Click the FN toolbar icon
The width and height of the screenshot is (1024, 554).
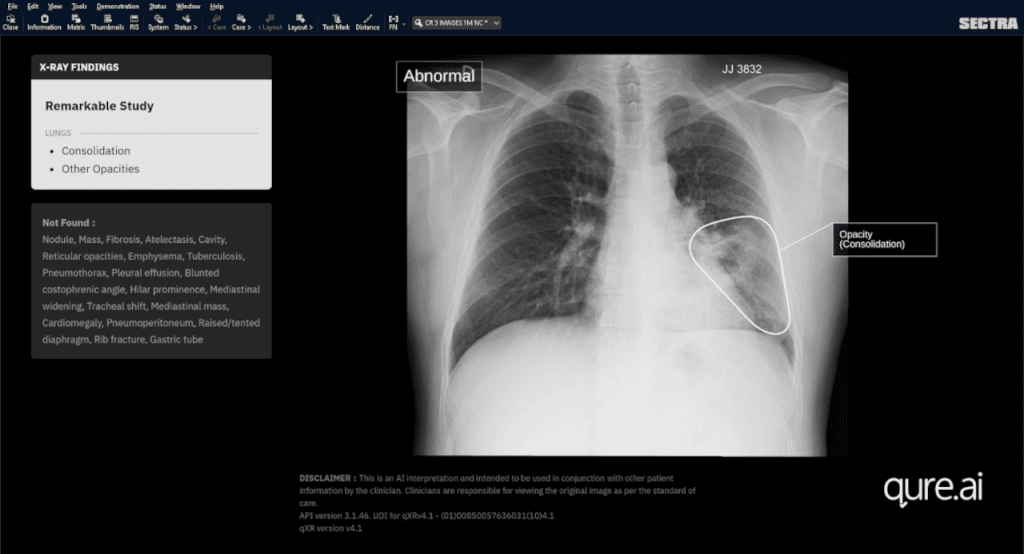pyautogui.click(x=393, y=23)
